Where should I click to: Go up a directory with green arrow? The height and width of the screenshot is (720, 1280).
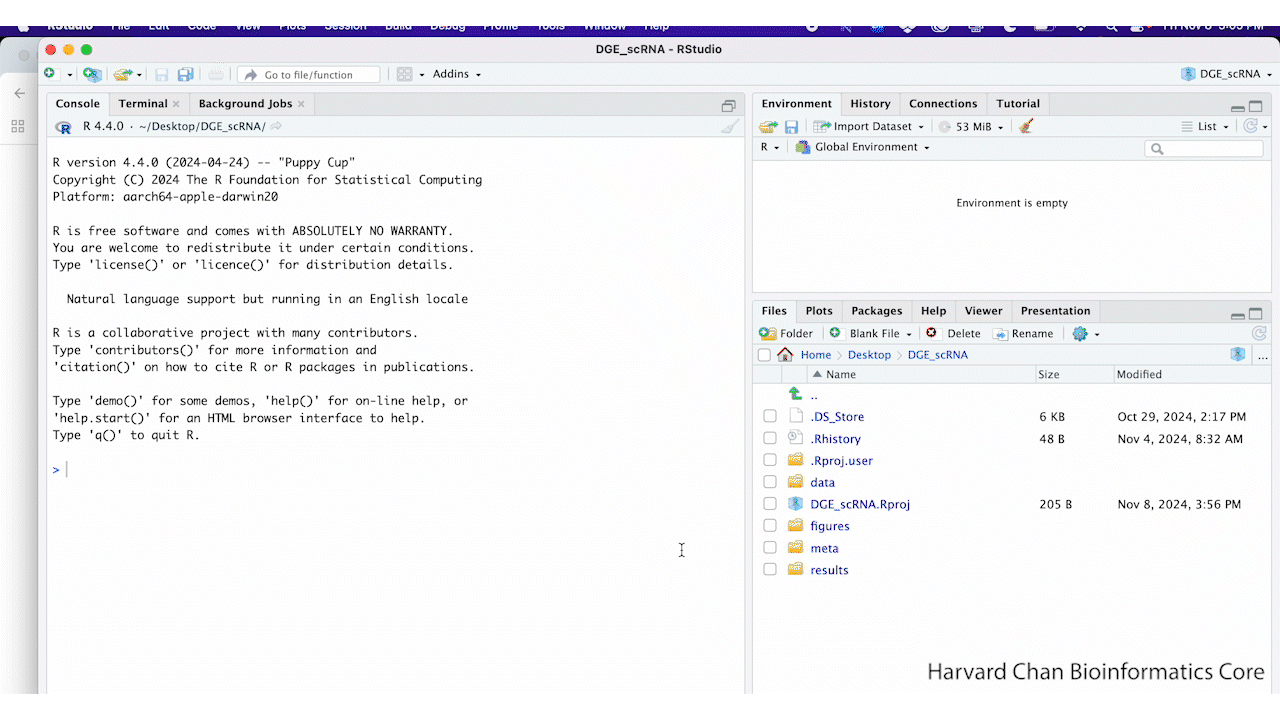pyautogui.click(x=796, y=394)
